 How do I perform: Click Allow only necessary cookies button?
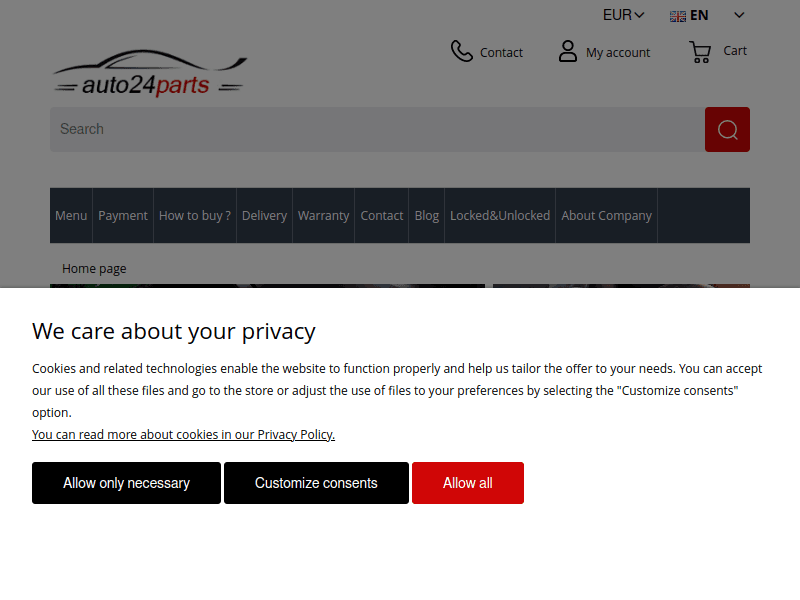click(x=126, y=483)
